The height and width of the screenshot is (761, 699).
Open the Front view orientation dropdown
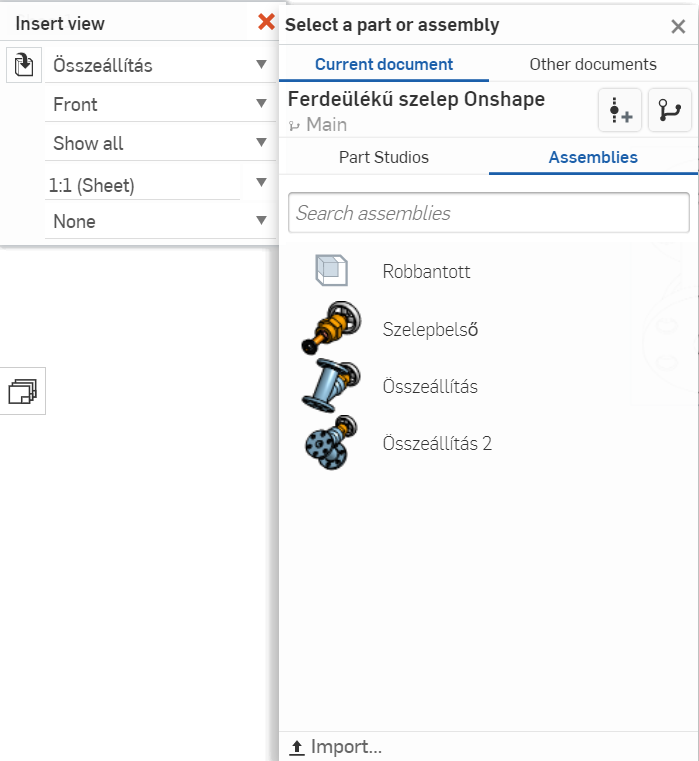160,104
